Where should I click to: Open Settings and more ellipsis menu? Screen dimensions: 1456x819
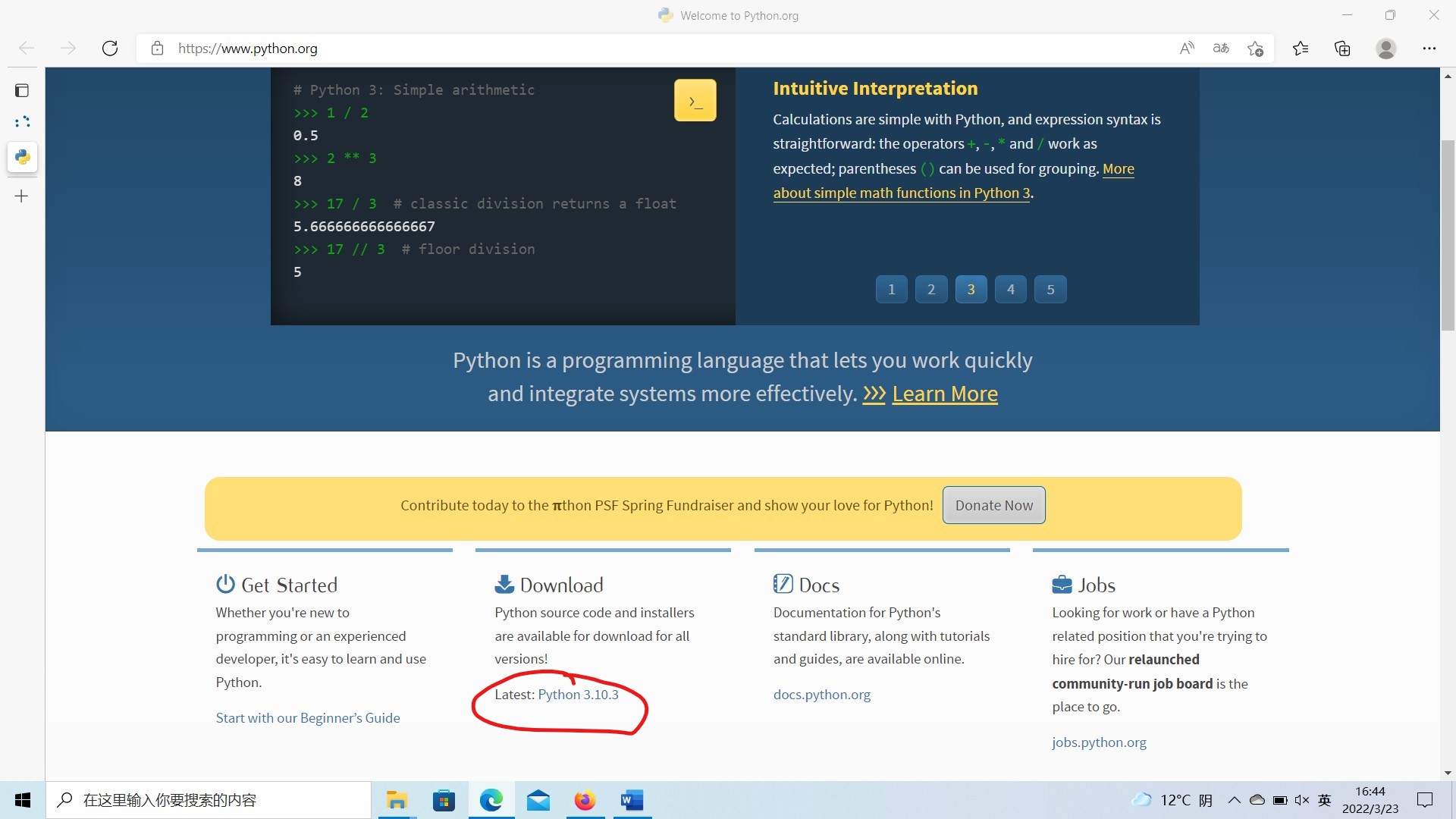click(x=1429, y=49)
